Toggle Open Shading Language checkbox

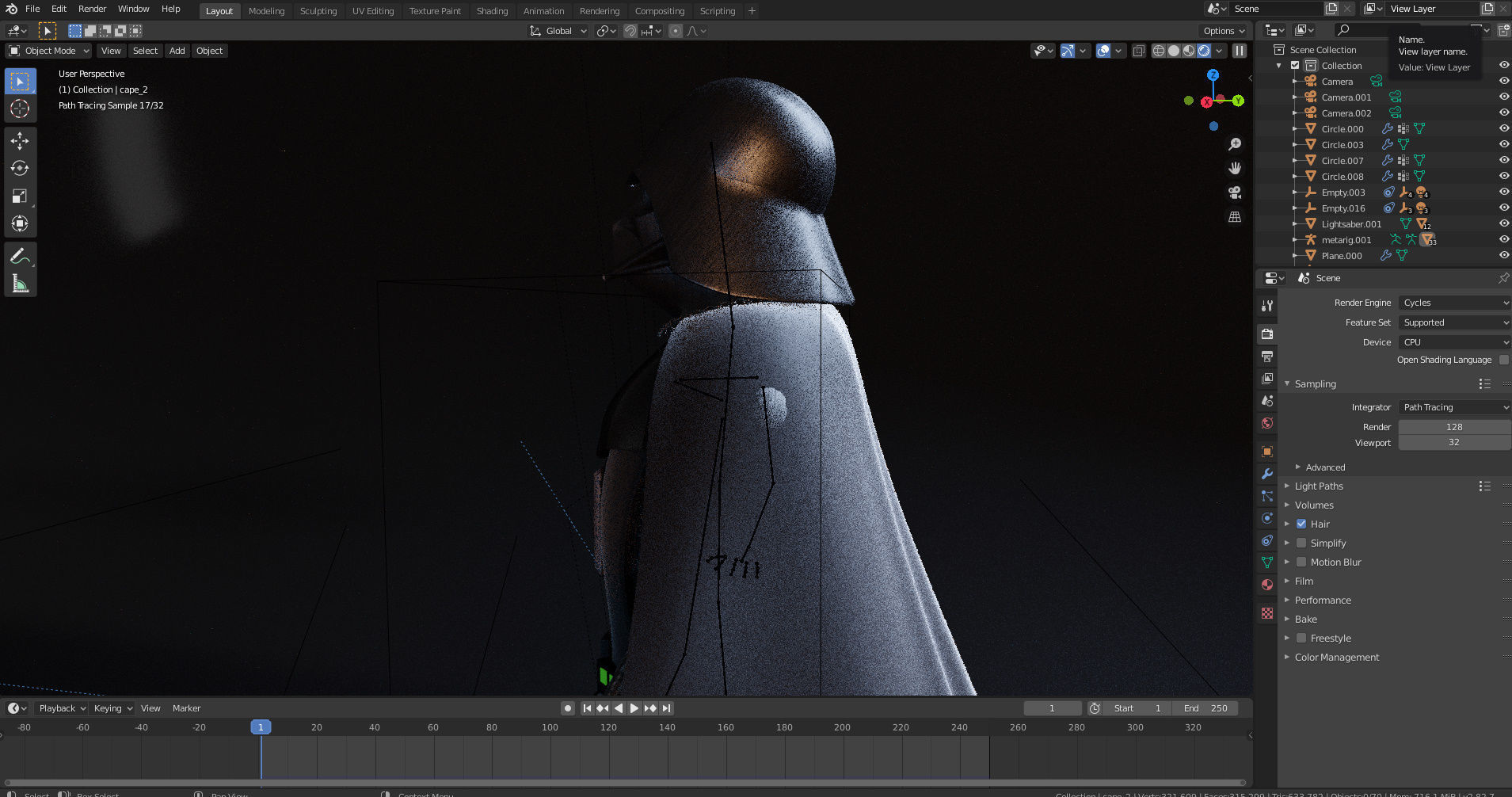coord(1504,360)
